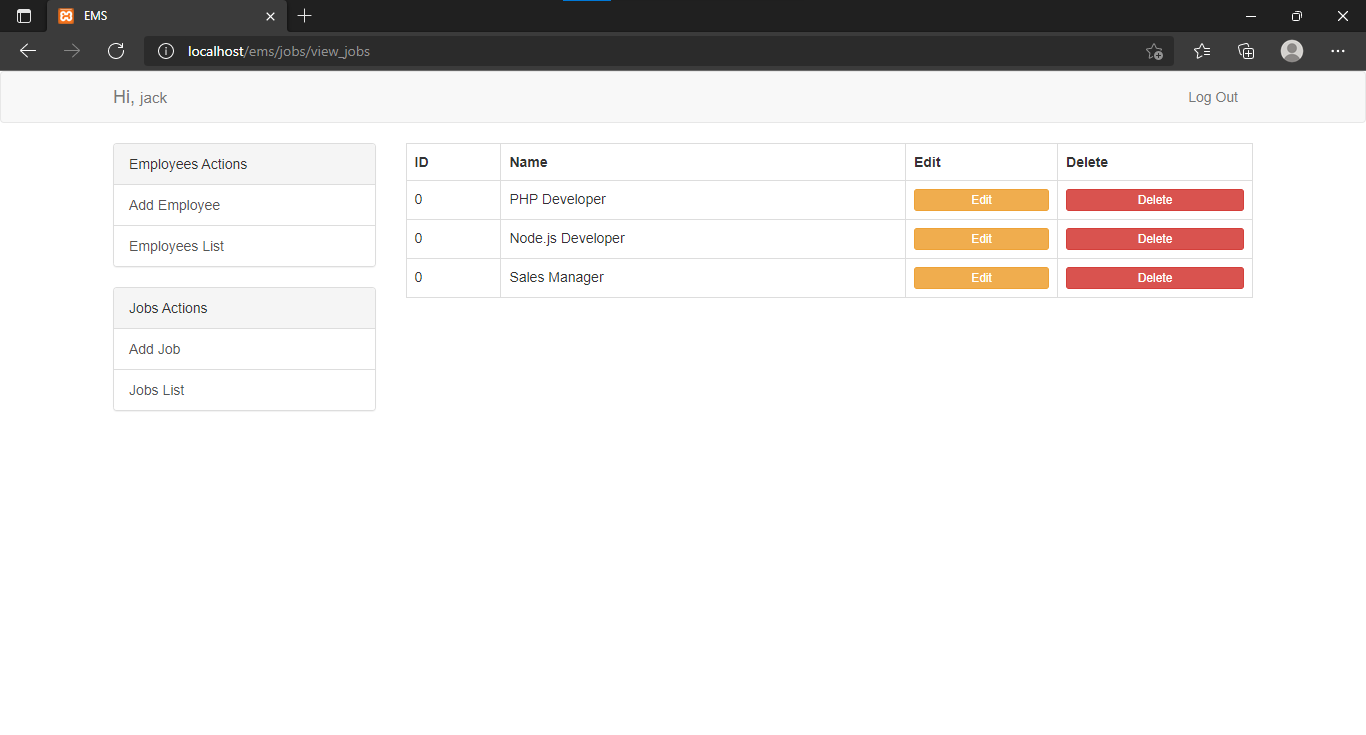The image size is (1366, 735).
Task: Open the Collections panel
Action: [x=1246, y=51]
